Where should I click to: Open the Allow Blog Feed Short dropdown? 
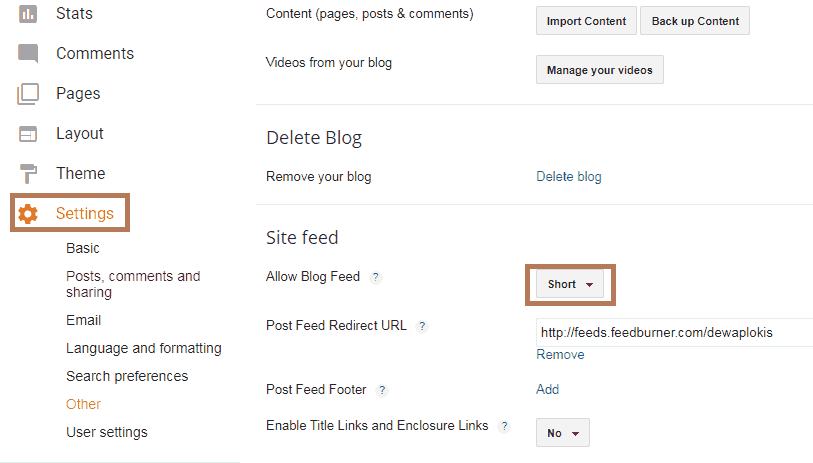[570, 284]
